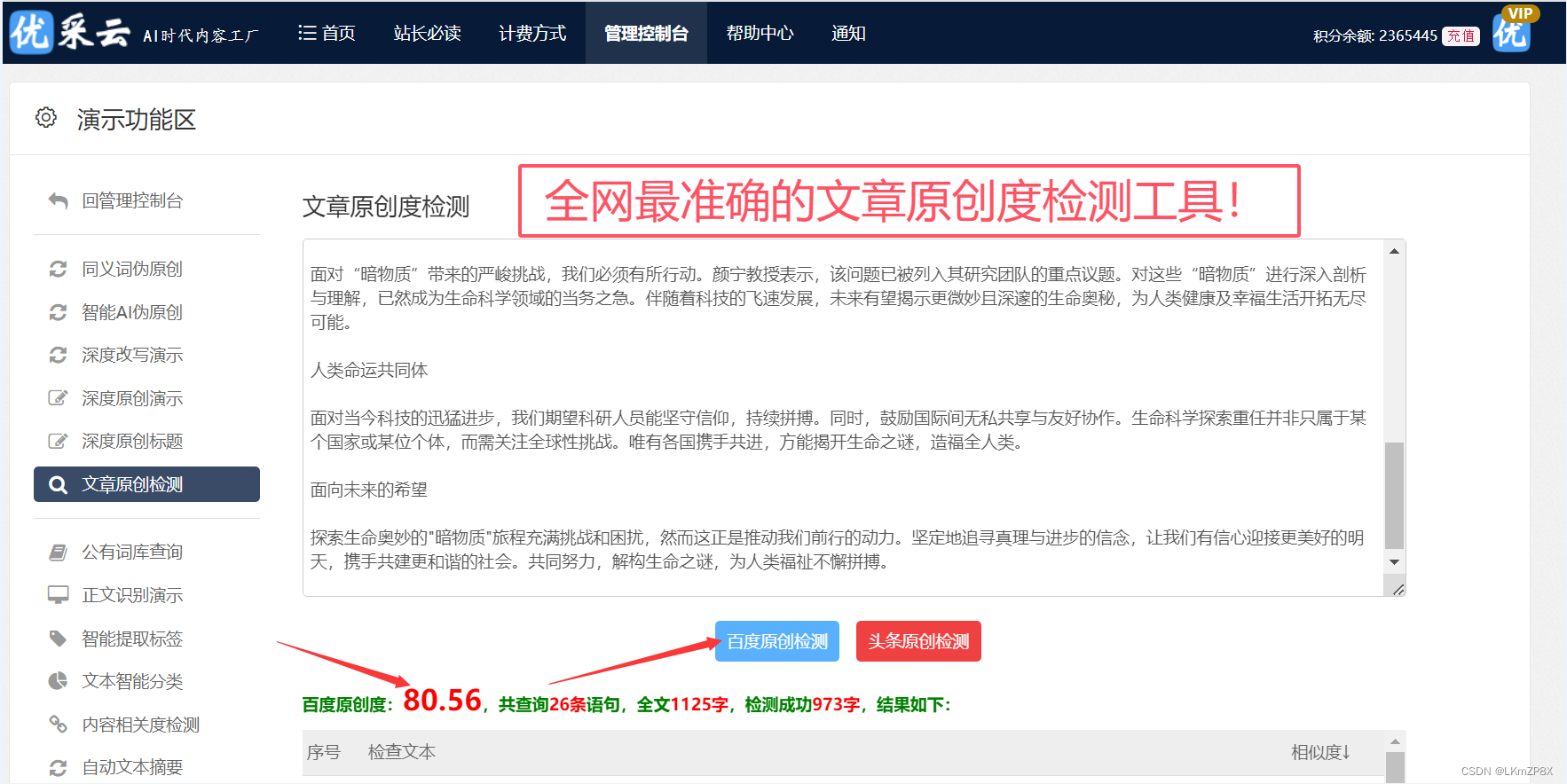
Task: Click list icon beside 首页
Action: click(x=307, y=33)
